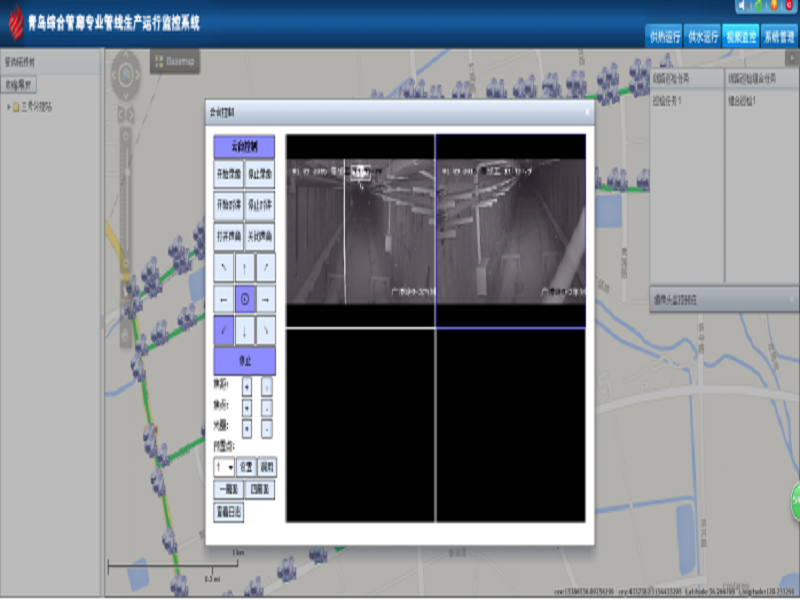The image size is (800, 600).
Task: Click the map pan compass control
Action: tap(126, 73)
